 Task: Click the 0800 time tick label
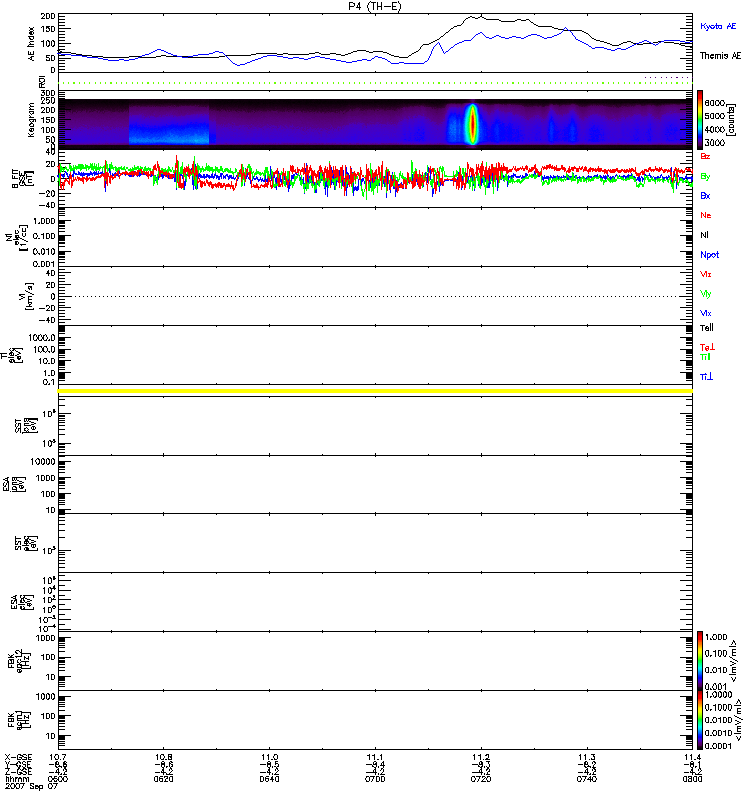click(692, 779)
